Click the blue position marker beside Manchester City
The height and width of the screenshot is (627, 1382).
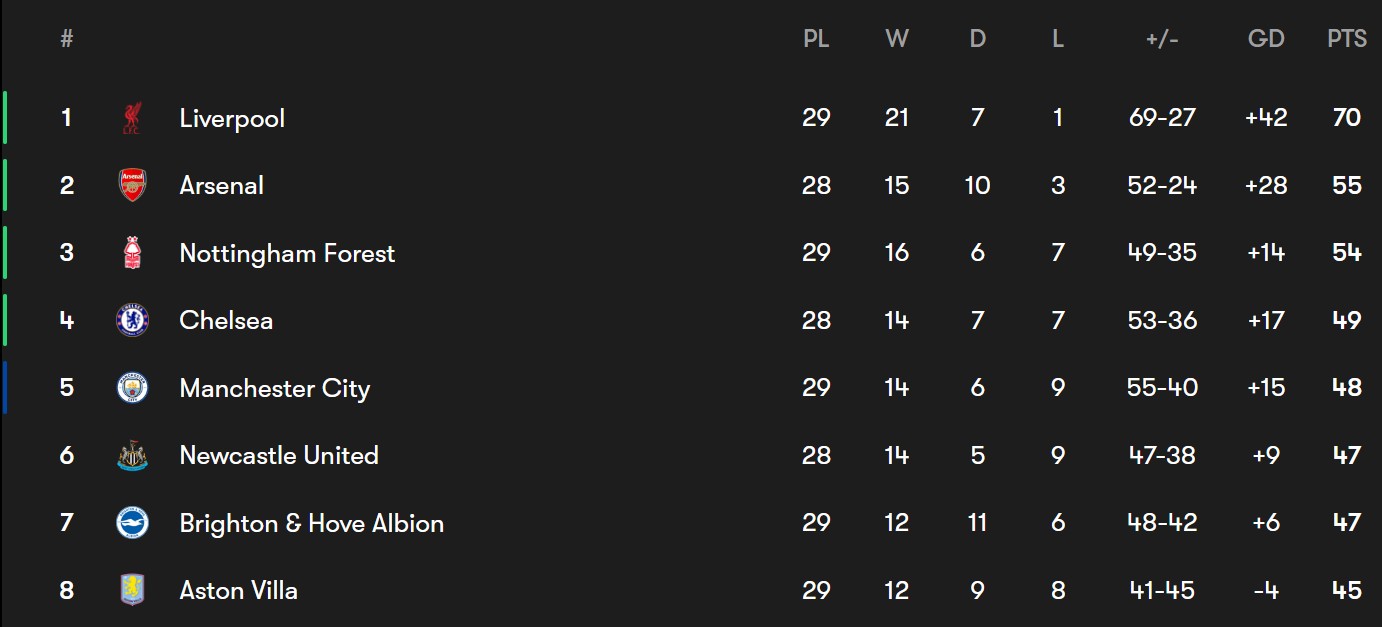coord(5,388)
